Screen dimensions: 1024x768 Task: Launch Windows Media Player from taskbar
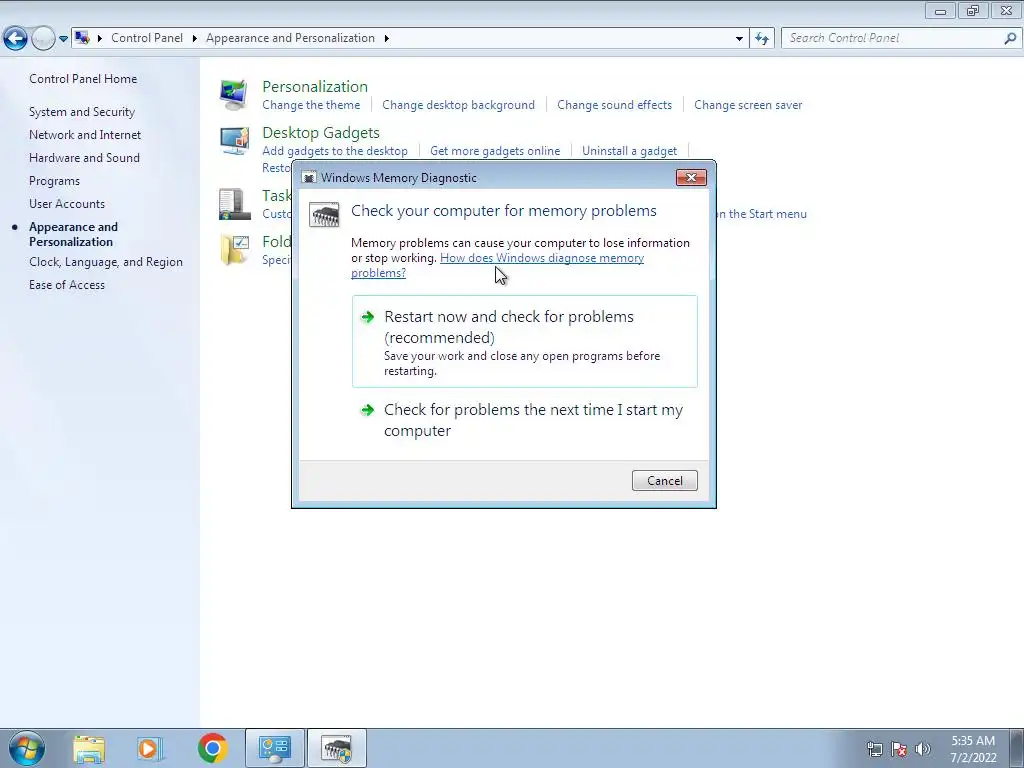pyautogui.click(x=150, y=748)
